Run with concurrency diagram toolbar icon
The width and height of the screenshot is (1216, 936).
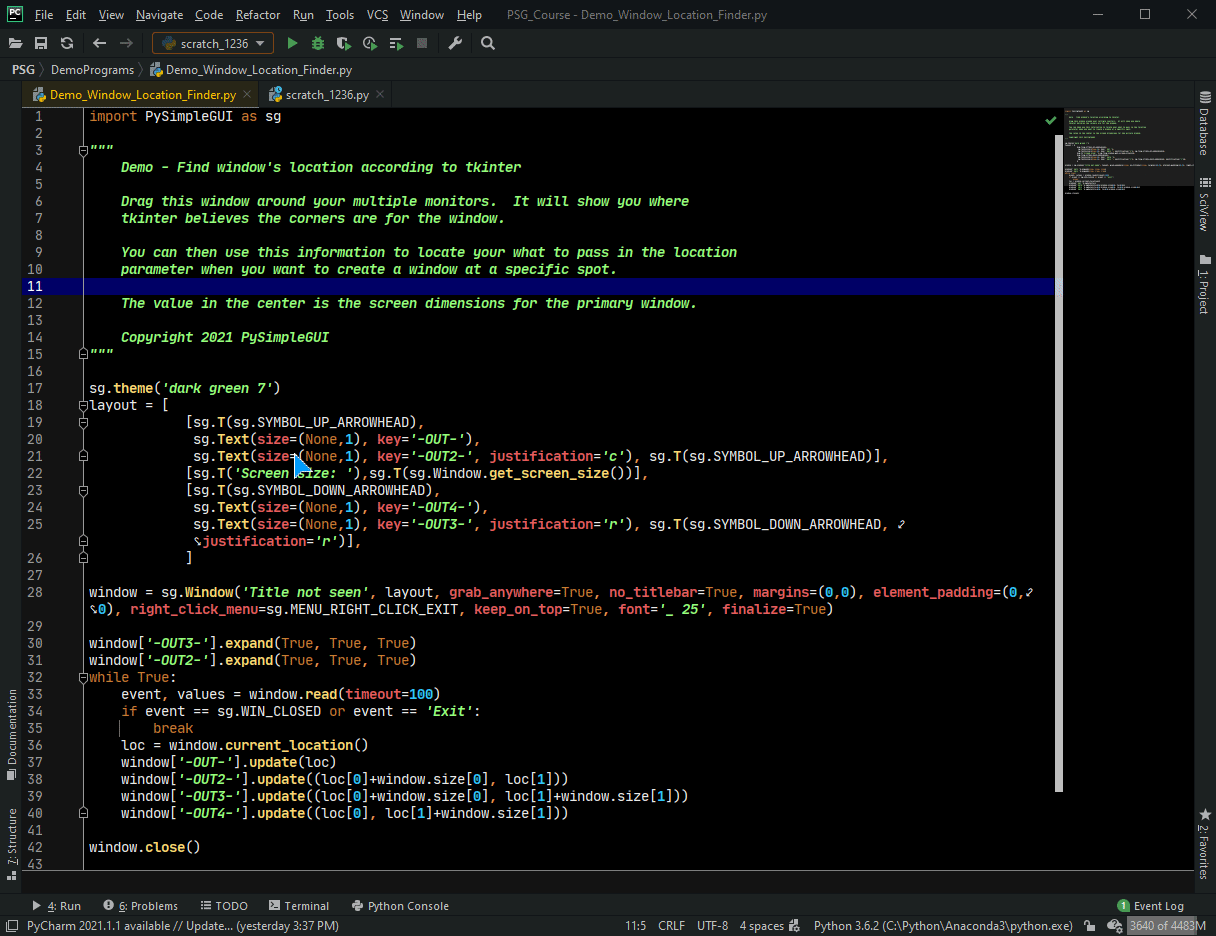396,43
